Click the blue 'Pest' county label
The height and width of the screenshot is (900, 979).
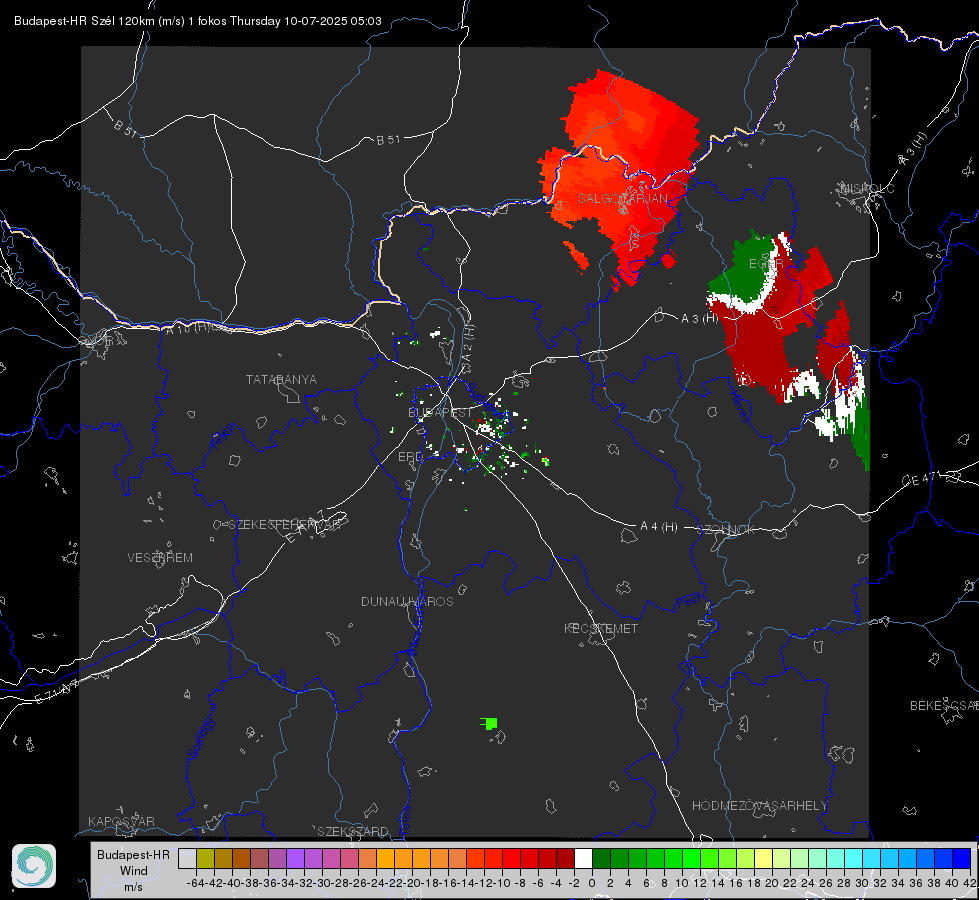689,601
